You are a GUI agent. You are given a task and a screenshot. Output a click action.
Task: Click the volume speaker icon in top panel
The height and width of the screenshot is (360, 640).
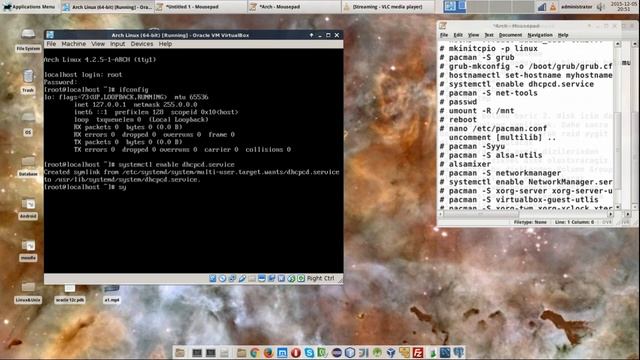click(601, 7)
